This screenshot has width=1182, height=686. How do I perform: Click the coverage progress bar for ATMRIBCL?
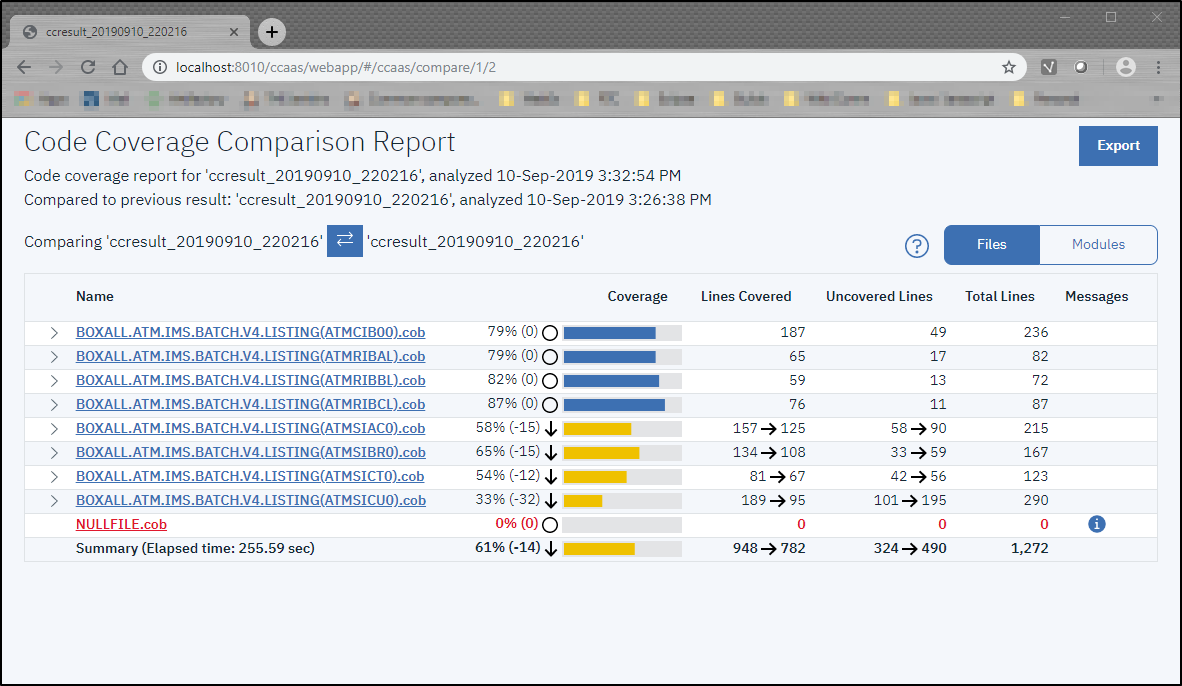point(622,404)
